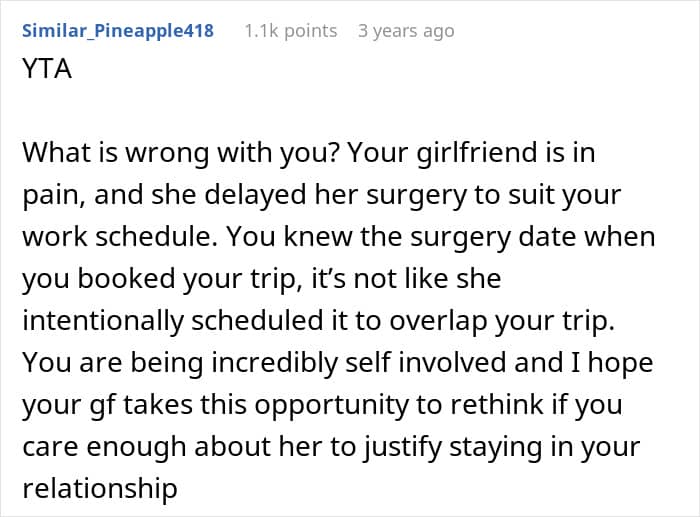Viewport: 700px width, 517px height.
Task: Click the 1.1k points score
Action: pos(291,31)
